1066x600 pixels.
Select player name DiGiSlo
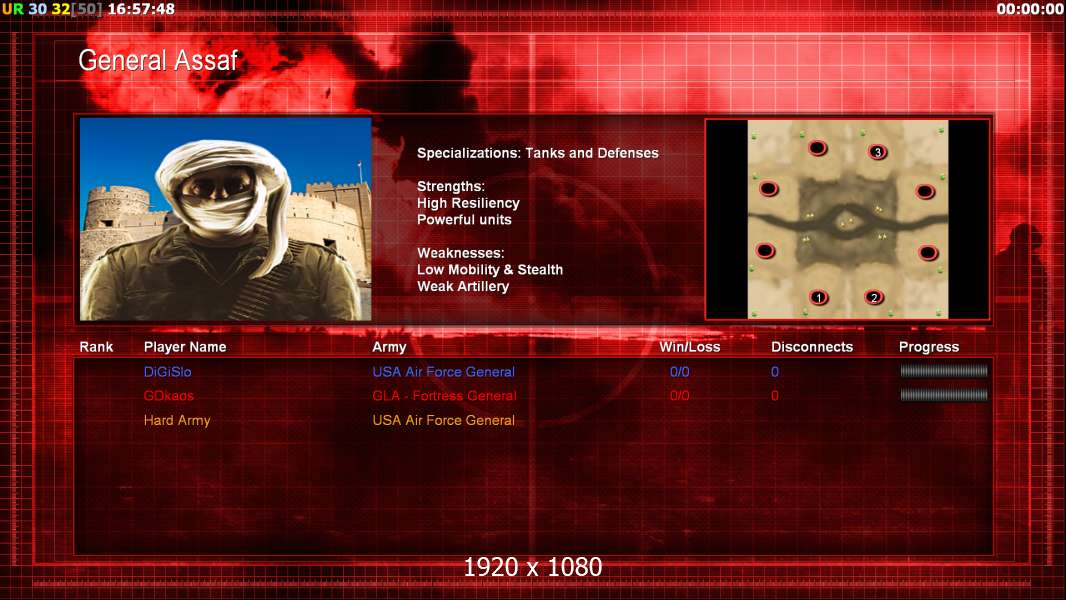coord(167,372)
